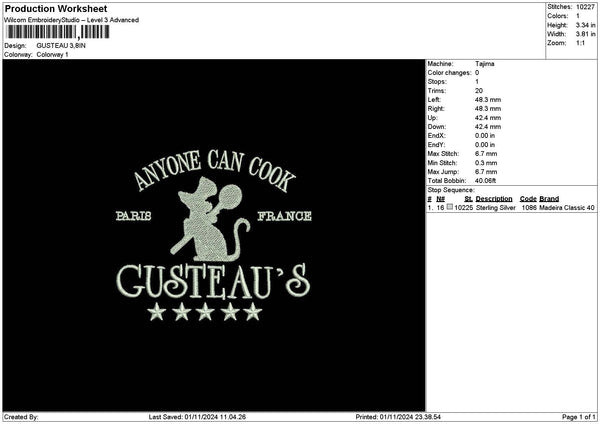Screen dimensions: 600x424
Task: Click the Madeira Classic 40 brand
Action: pos(567,208)
